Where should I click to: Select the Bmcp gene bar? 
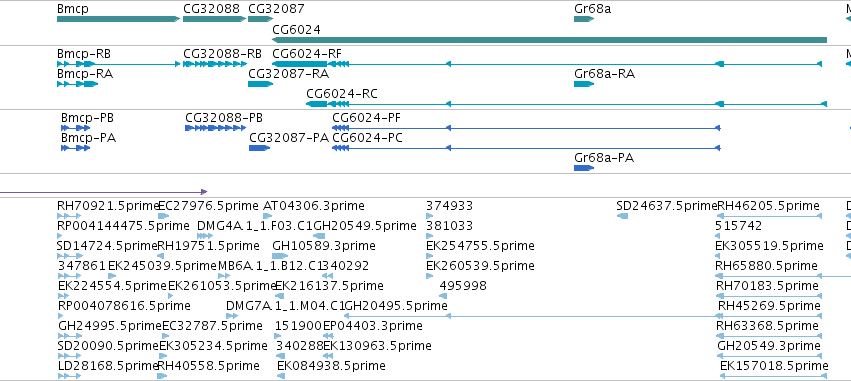click(118, 19)
